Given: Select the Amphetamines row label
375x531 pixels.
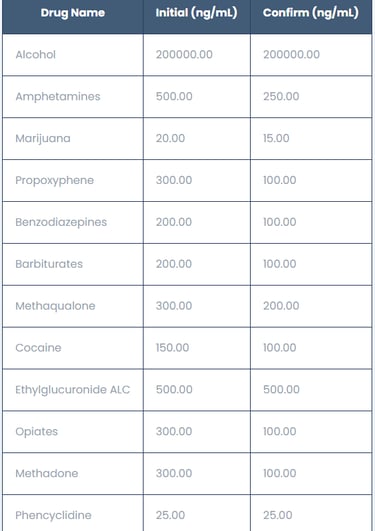Looking at the screenshot, I should point(58,97).
